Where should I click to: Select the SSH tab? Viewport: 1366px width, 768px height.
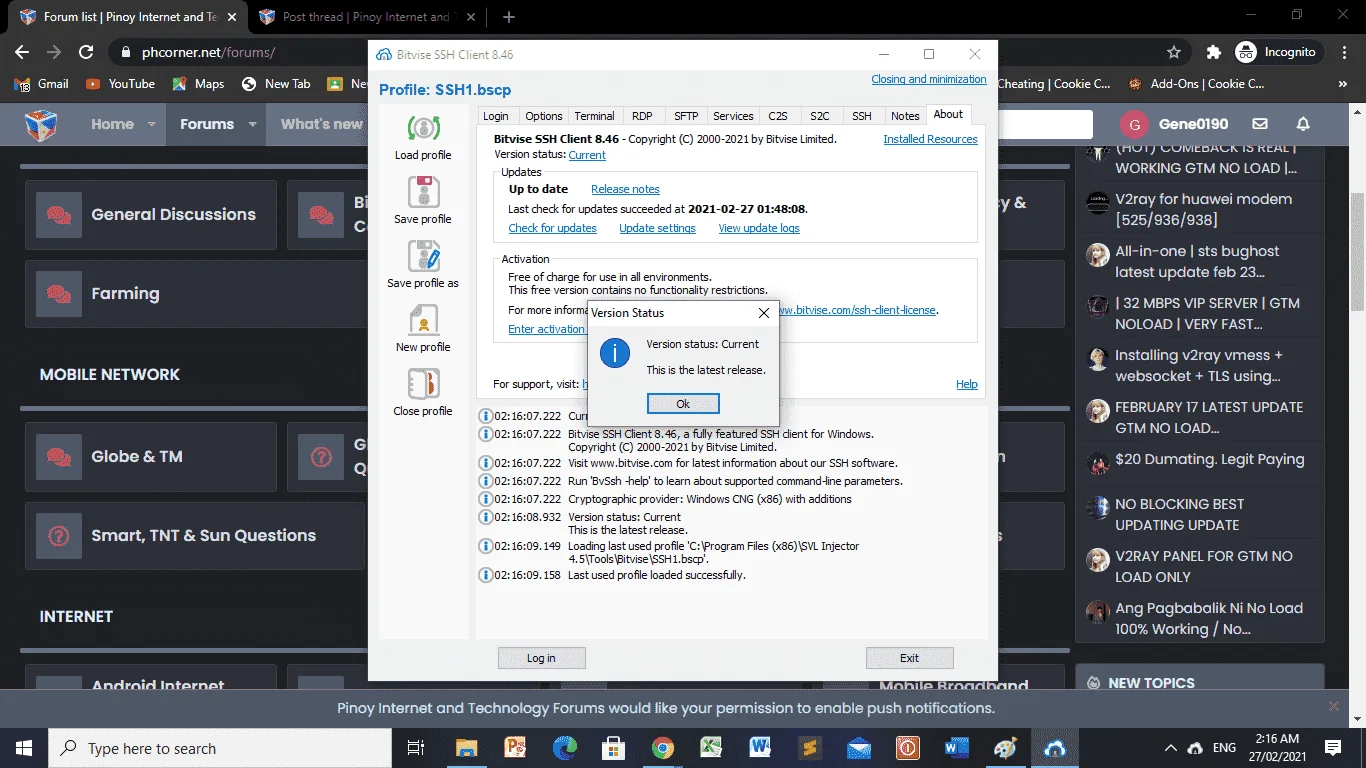(862, 116)
